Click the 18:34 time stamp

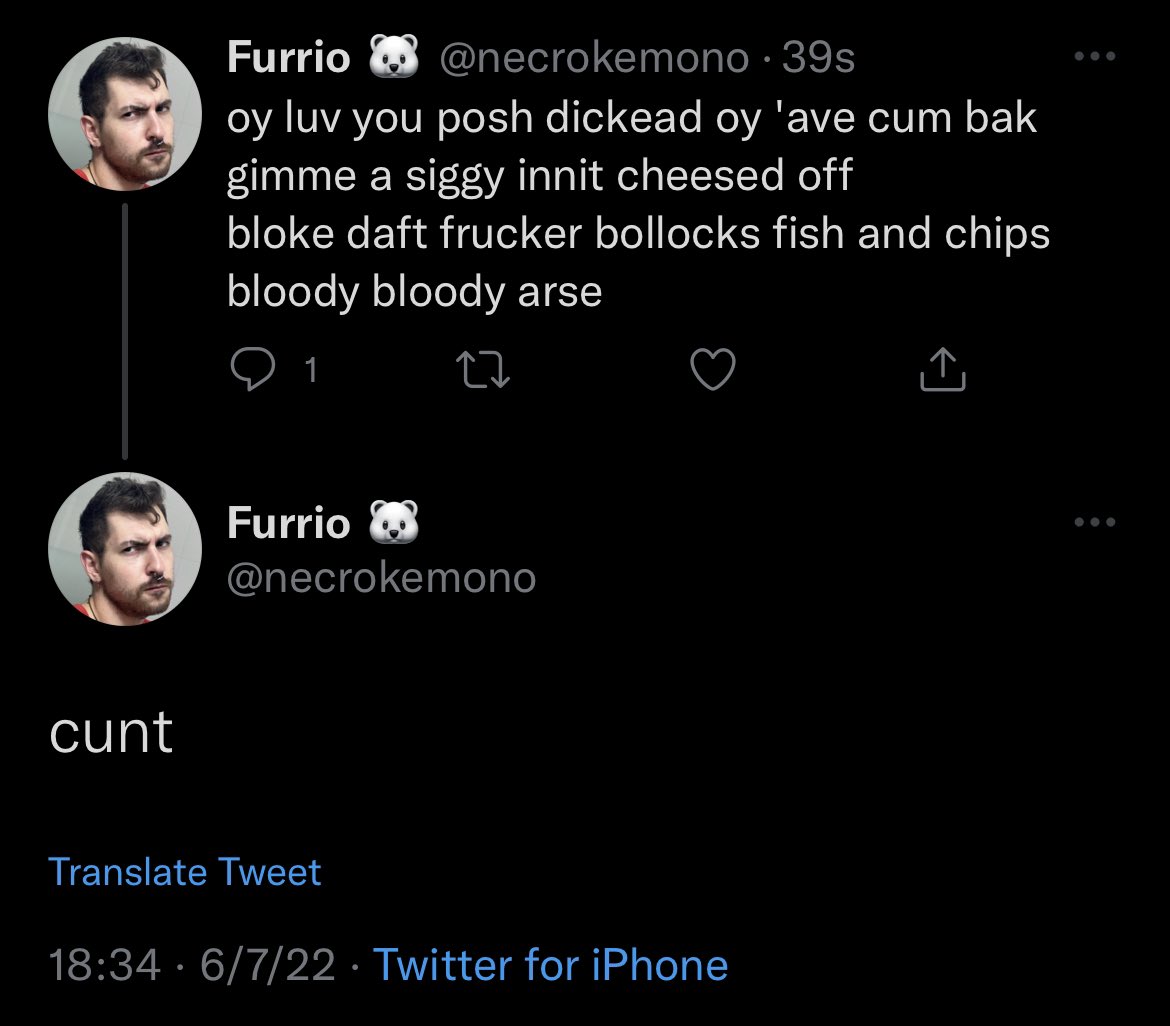(x=104, y=966)
